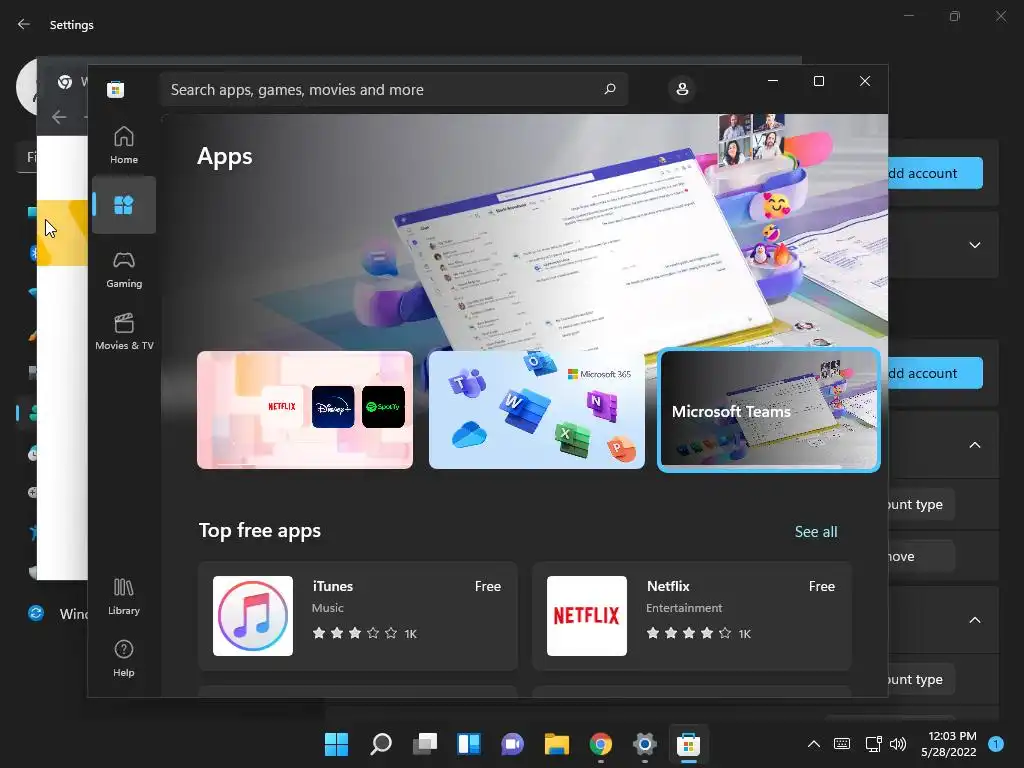Click the Store search box
The width and height of the screenshot is (1024, 768).
(393, 89)
